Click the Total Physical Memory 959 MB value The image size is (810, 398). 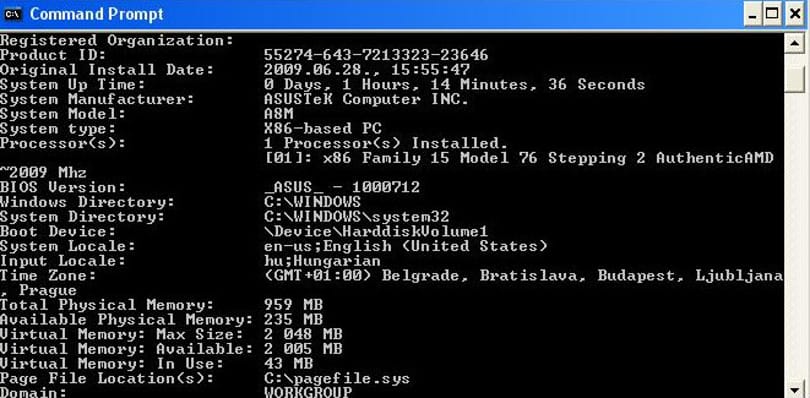(293, 305)
